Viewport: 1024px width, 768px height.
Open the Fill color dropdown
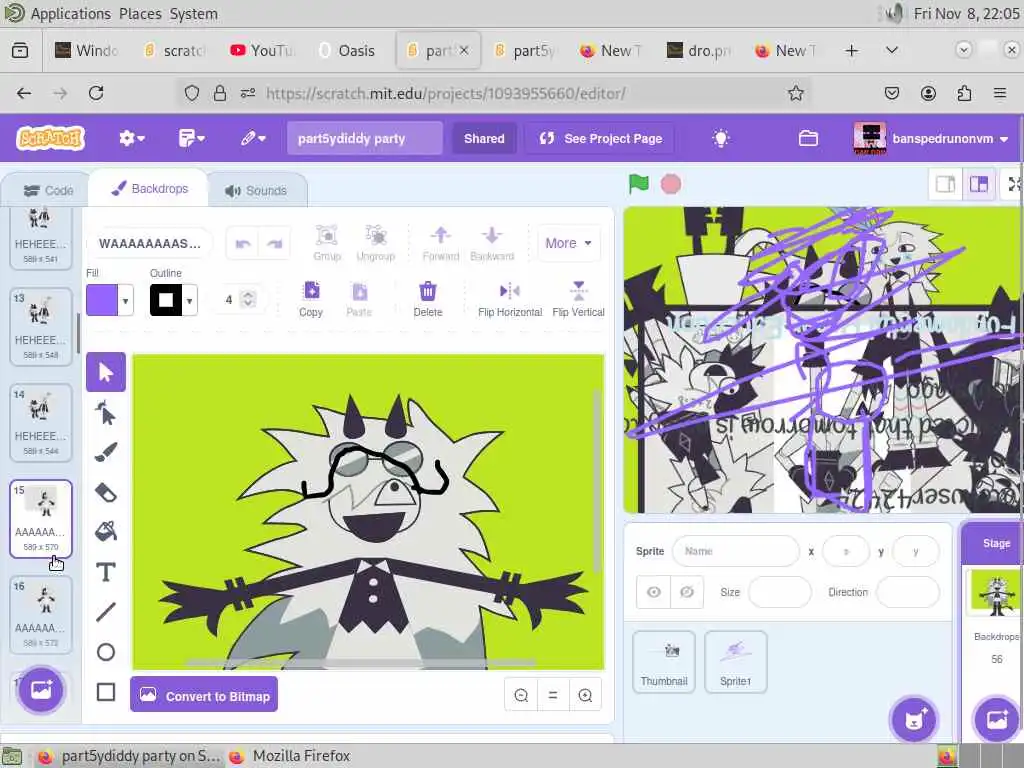click(x=125, y=300)
